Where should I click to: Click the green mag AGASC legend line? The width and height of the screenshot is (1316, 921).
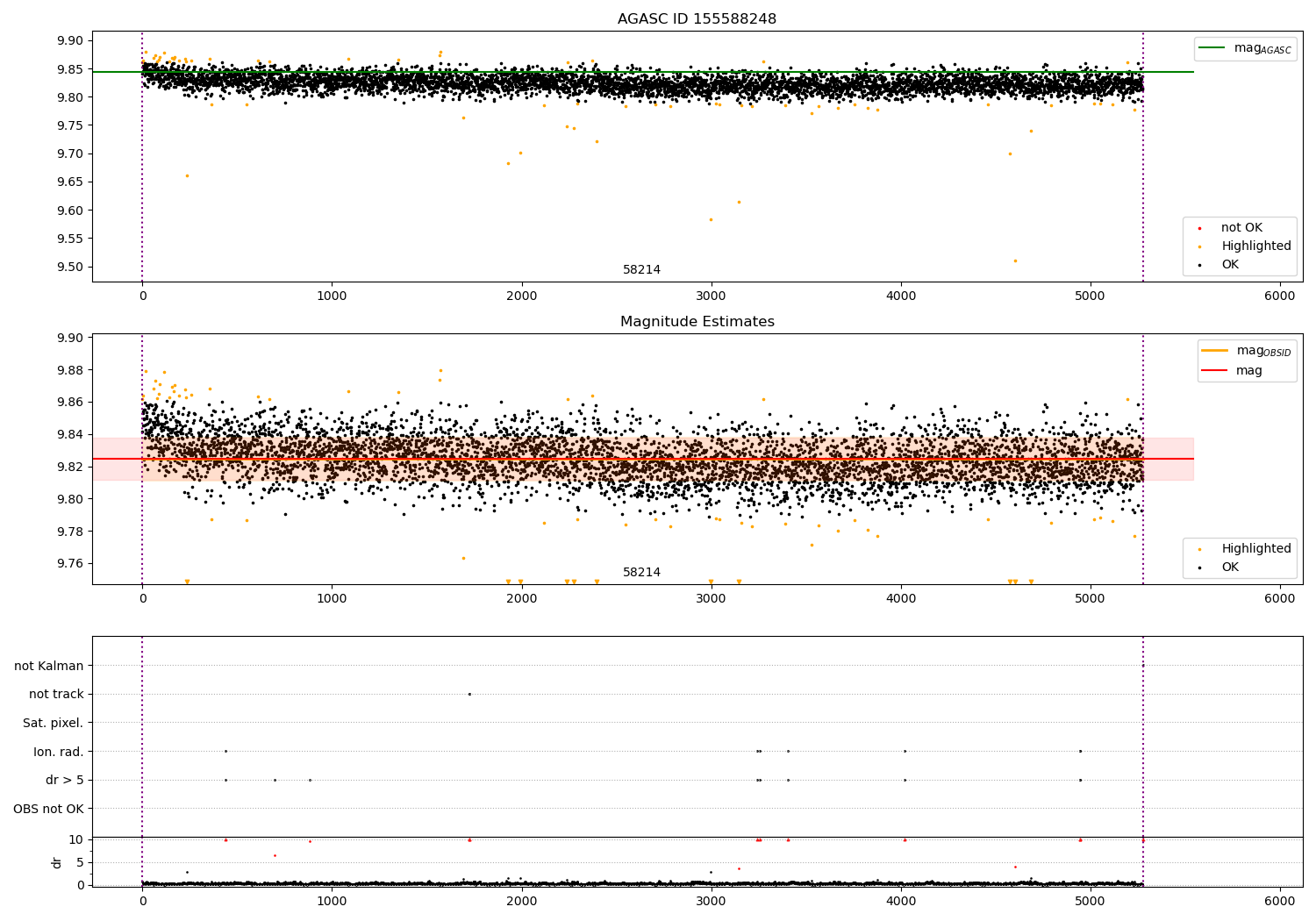pos(1212,48)
